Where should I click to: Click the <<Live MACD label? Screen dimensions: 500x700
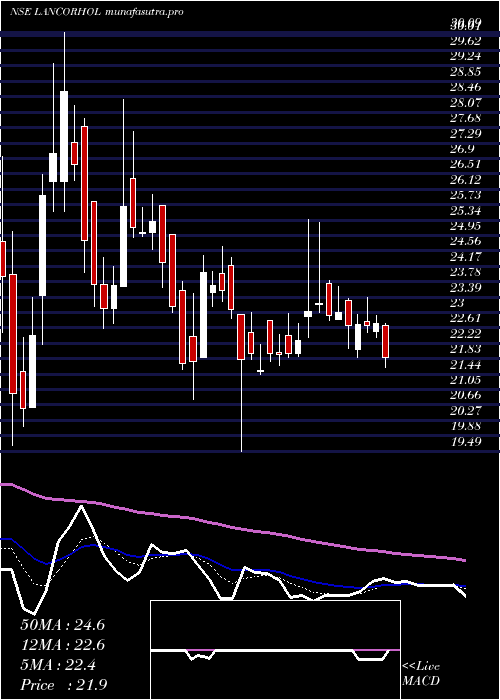pos(421,674)
